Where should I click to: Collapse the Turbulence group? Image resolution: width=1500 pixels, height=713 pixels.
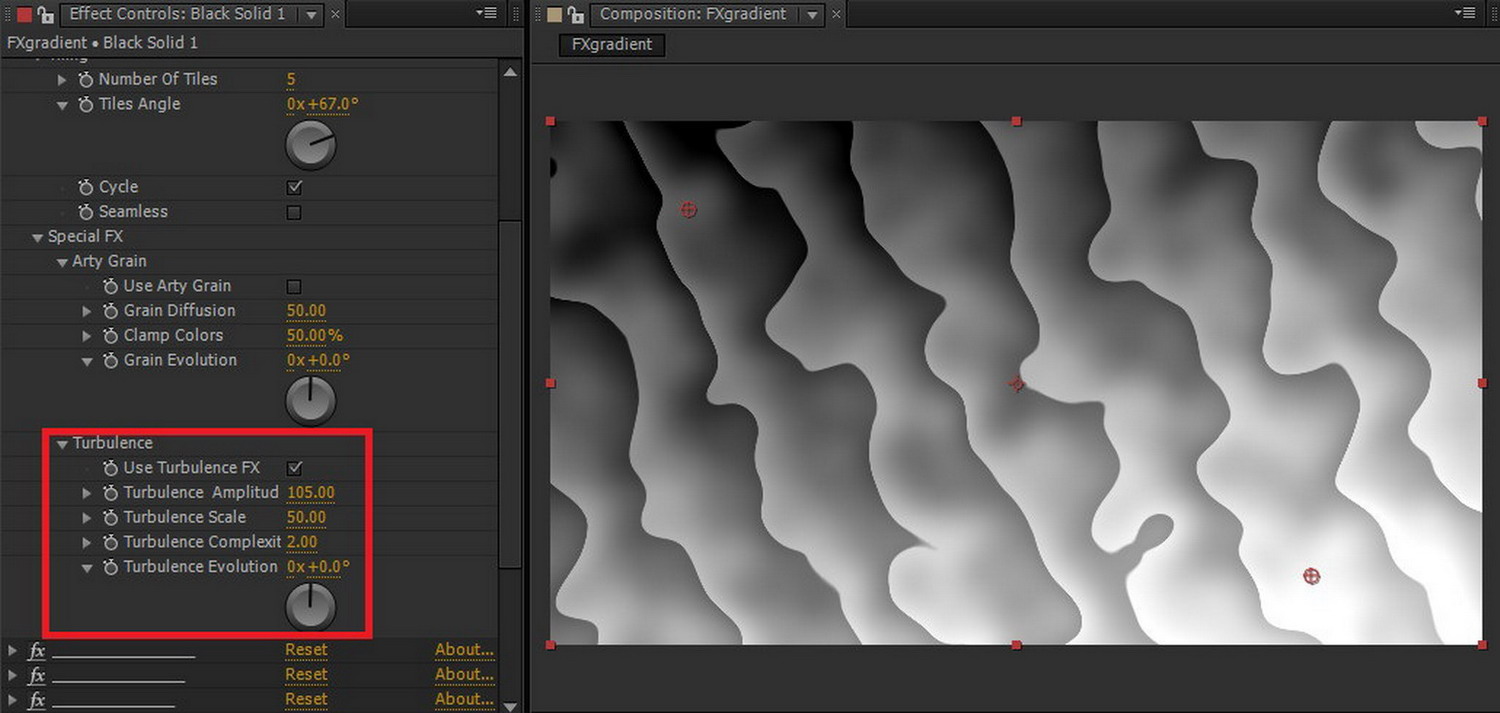63,443
